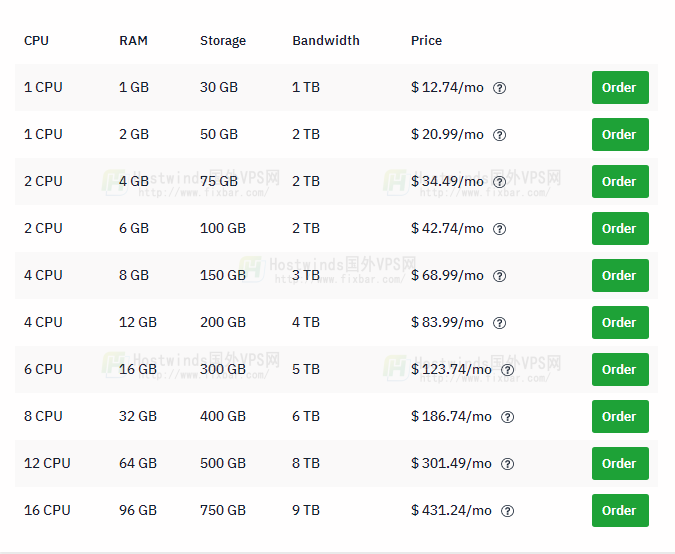Click the CPU column header
The image size is (675, 554).
pos(36,40)
